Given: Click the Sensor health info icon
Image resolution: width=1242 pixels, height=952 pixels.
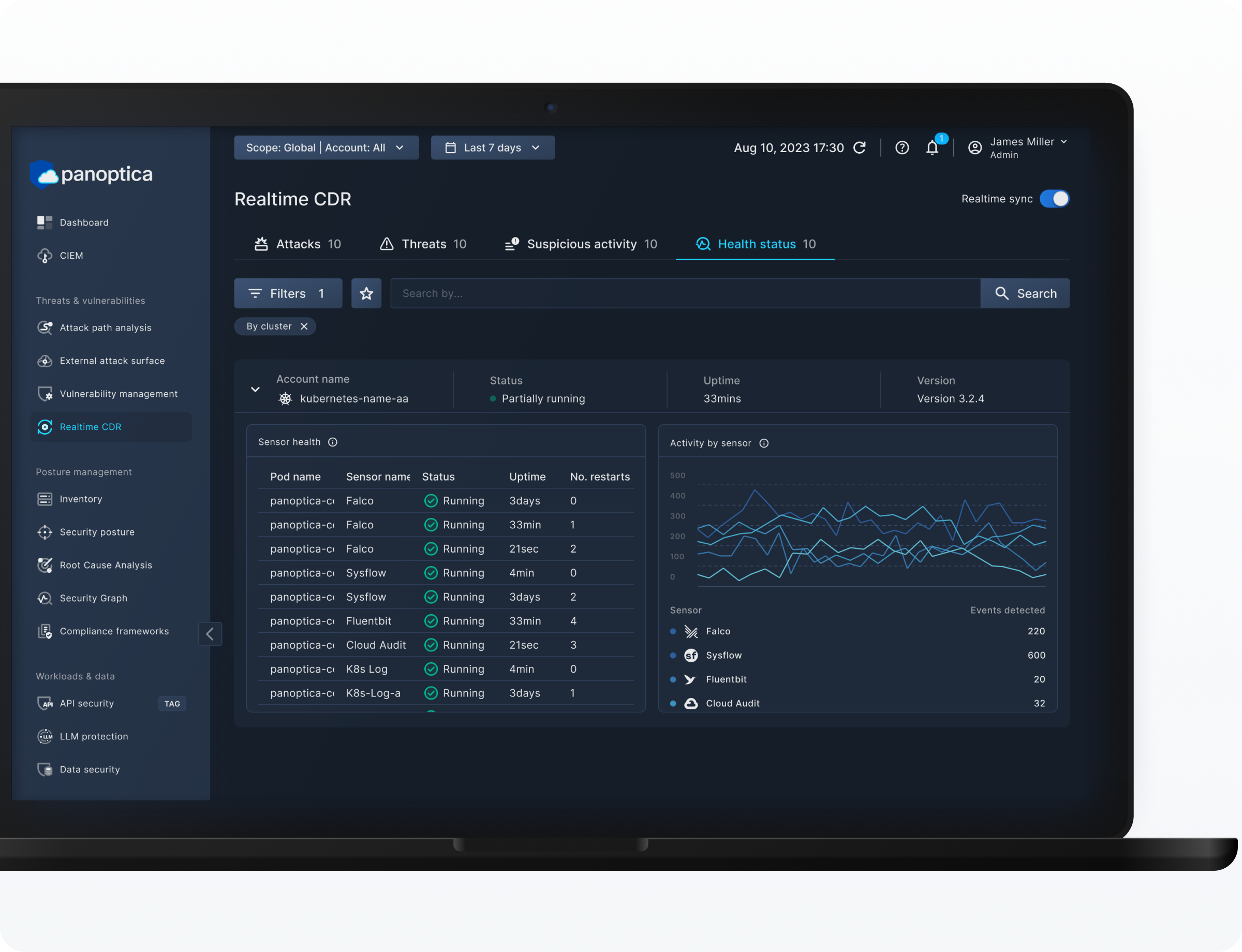Looking at the screenshot, I should click(x=333, y=442).
